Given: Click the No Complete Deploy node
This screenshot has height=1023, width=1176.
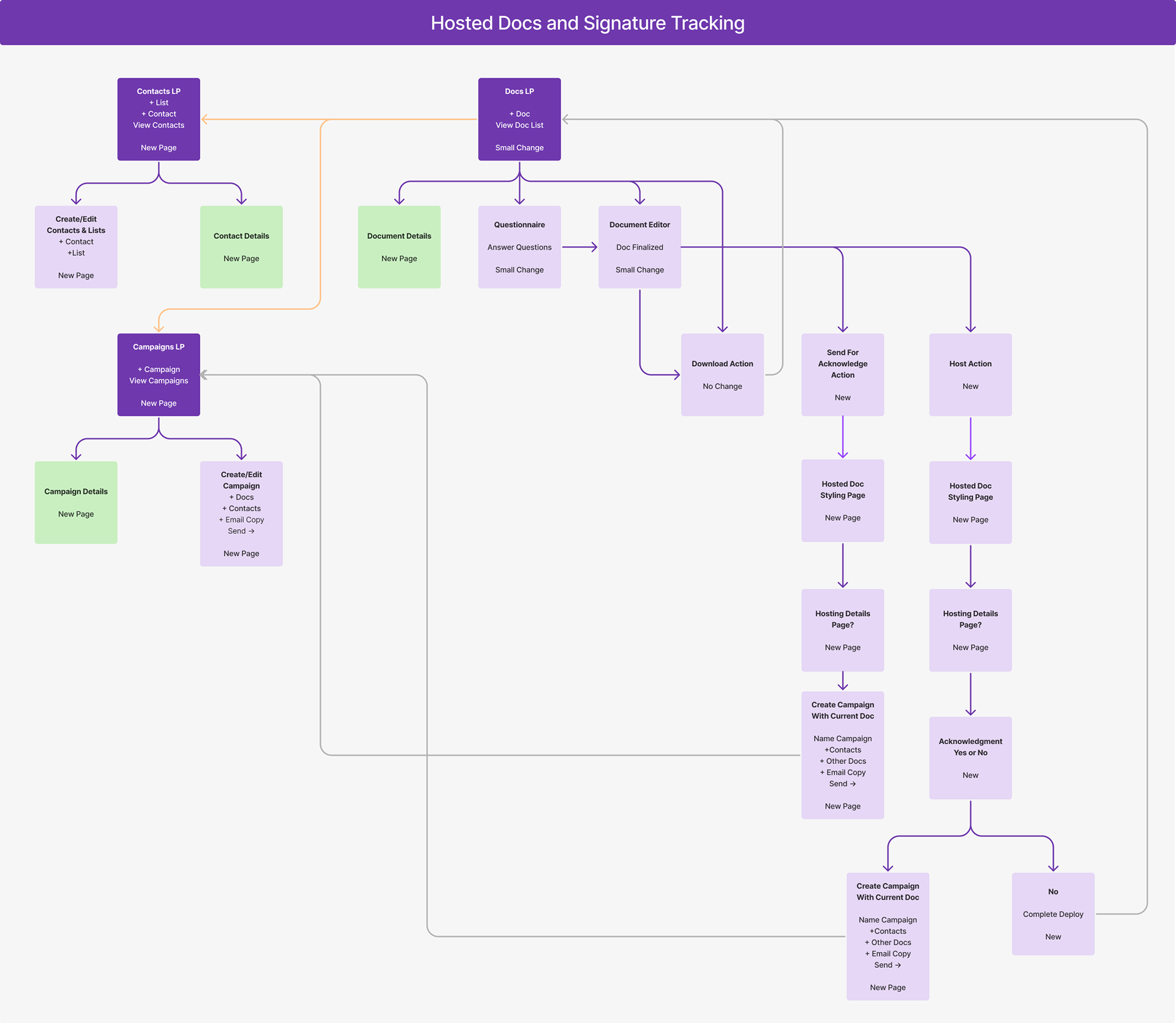Looking at the screenshot, I should click(x=1053, y=913).
